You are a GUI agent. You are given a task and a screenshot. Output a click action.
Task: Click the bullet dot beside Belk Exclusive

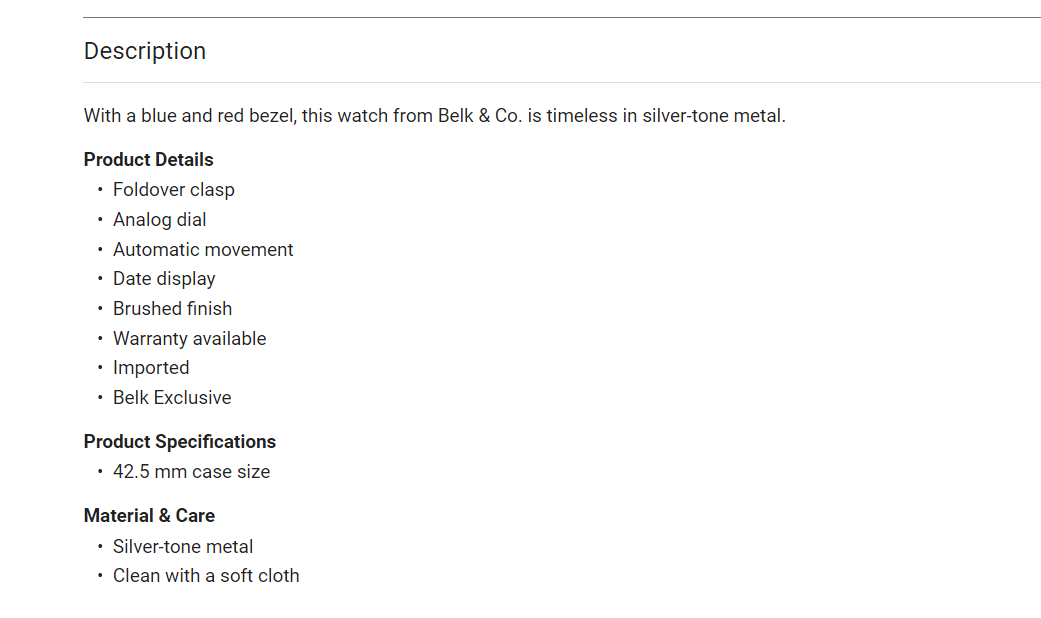pyautogui.click(x=100, y=398)
